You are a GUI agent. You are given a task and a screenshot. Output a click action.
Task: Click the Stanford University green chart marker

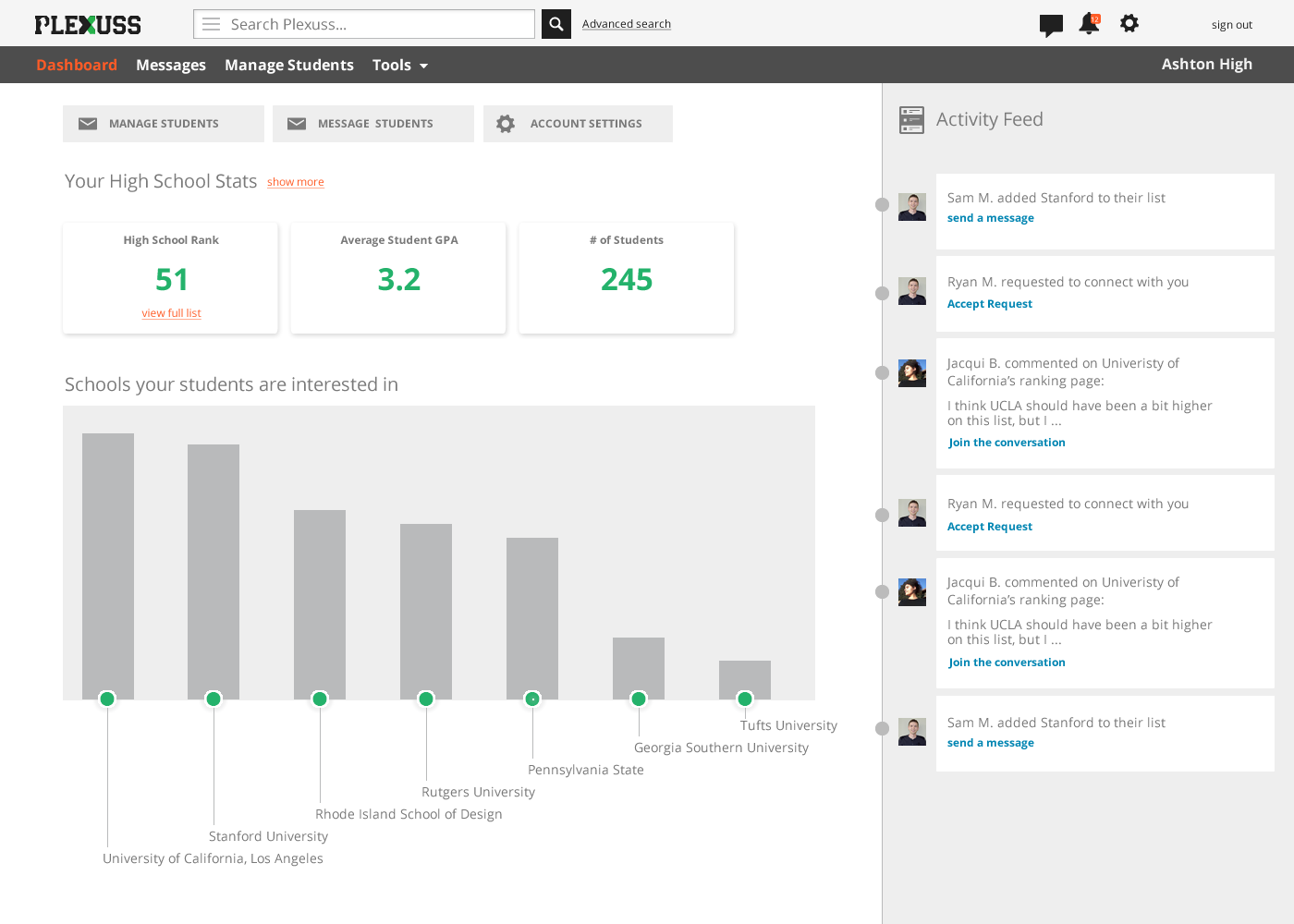214,699
